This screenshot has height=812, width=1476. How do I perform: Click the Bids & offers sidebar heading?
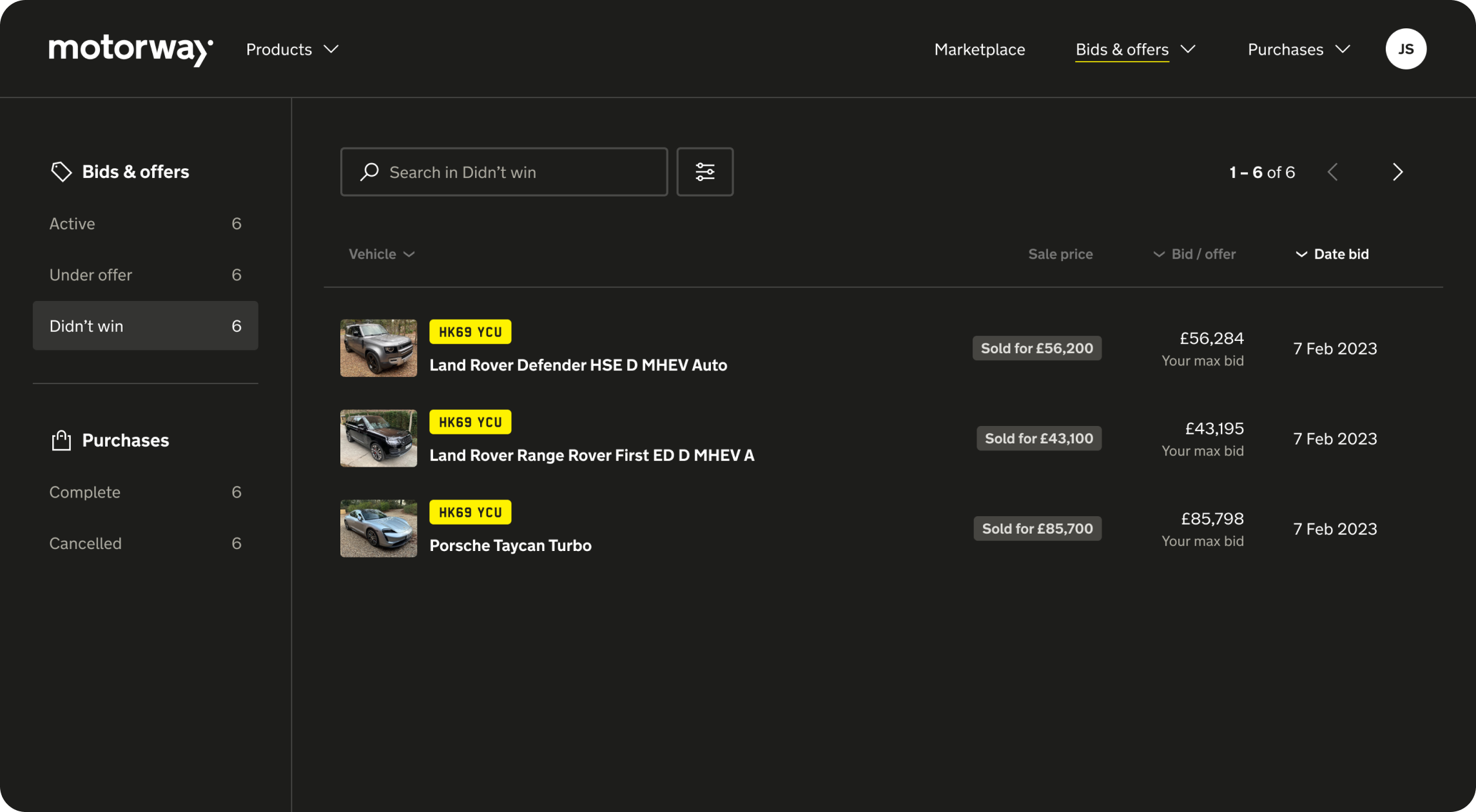(135, 171)
